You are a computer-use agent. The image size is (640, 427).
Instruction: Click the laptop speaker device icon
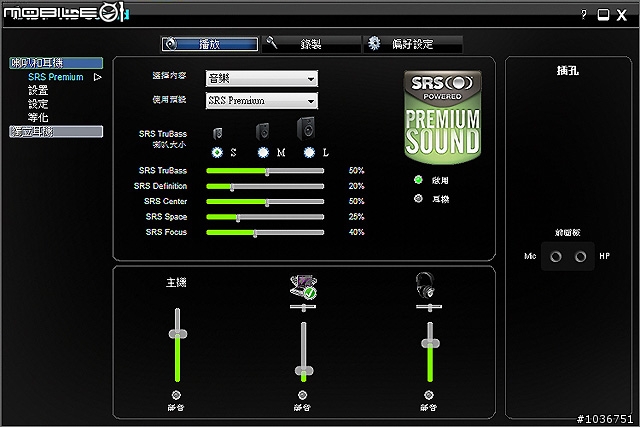point(303,287)
